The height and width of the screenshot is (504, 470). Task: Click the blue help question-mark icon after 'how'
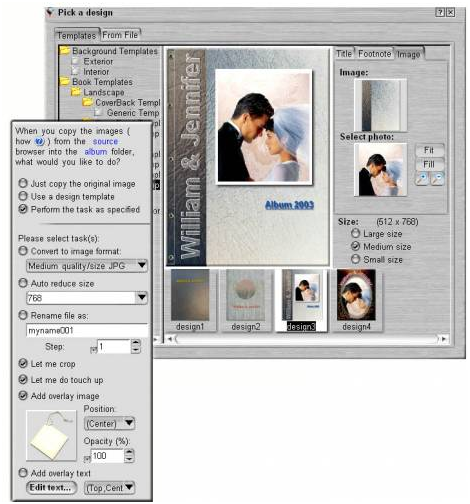coord(39,141)
